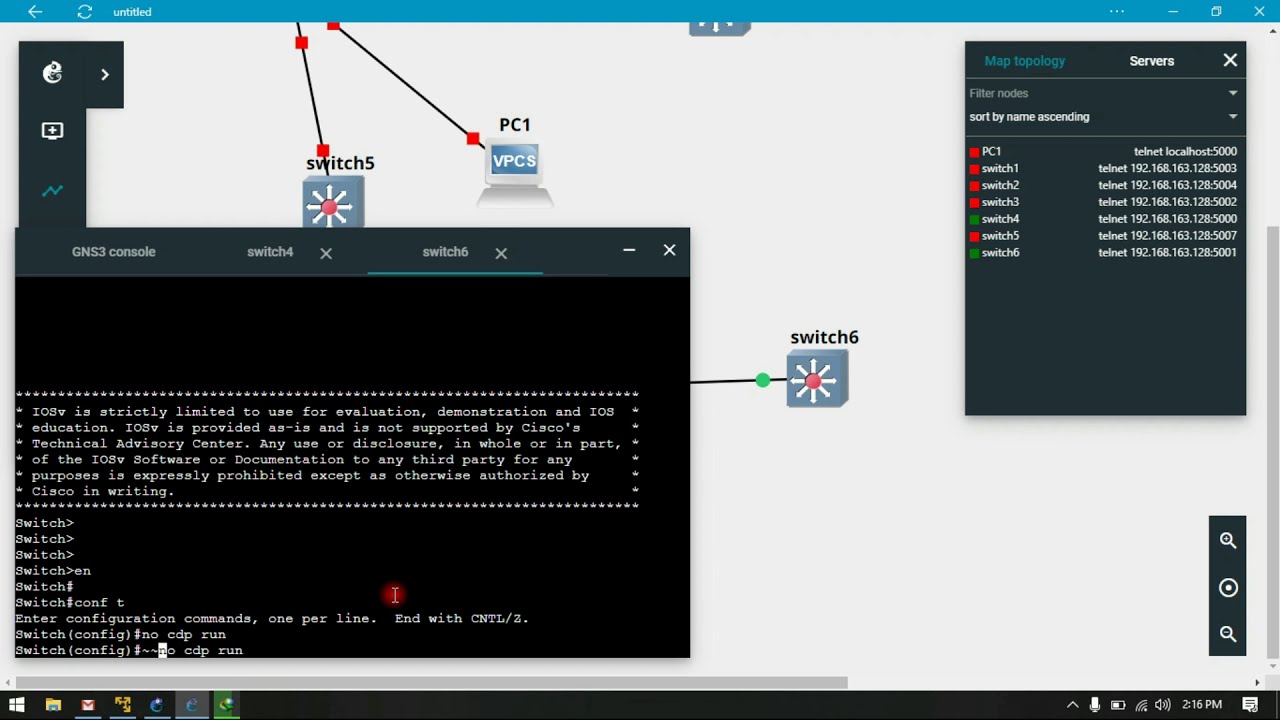Click the green link endpoint near switch6
This screenshot has width=1280, height=720.
click(763, 380)
